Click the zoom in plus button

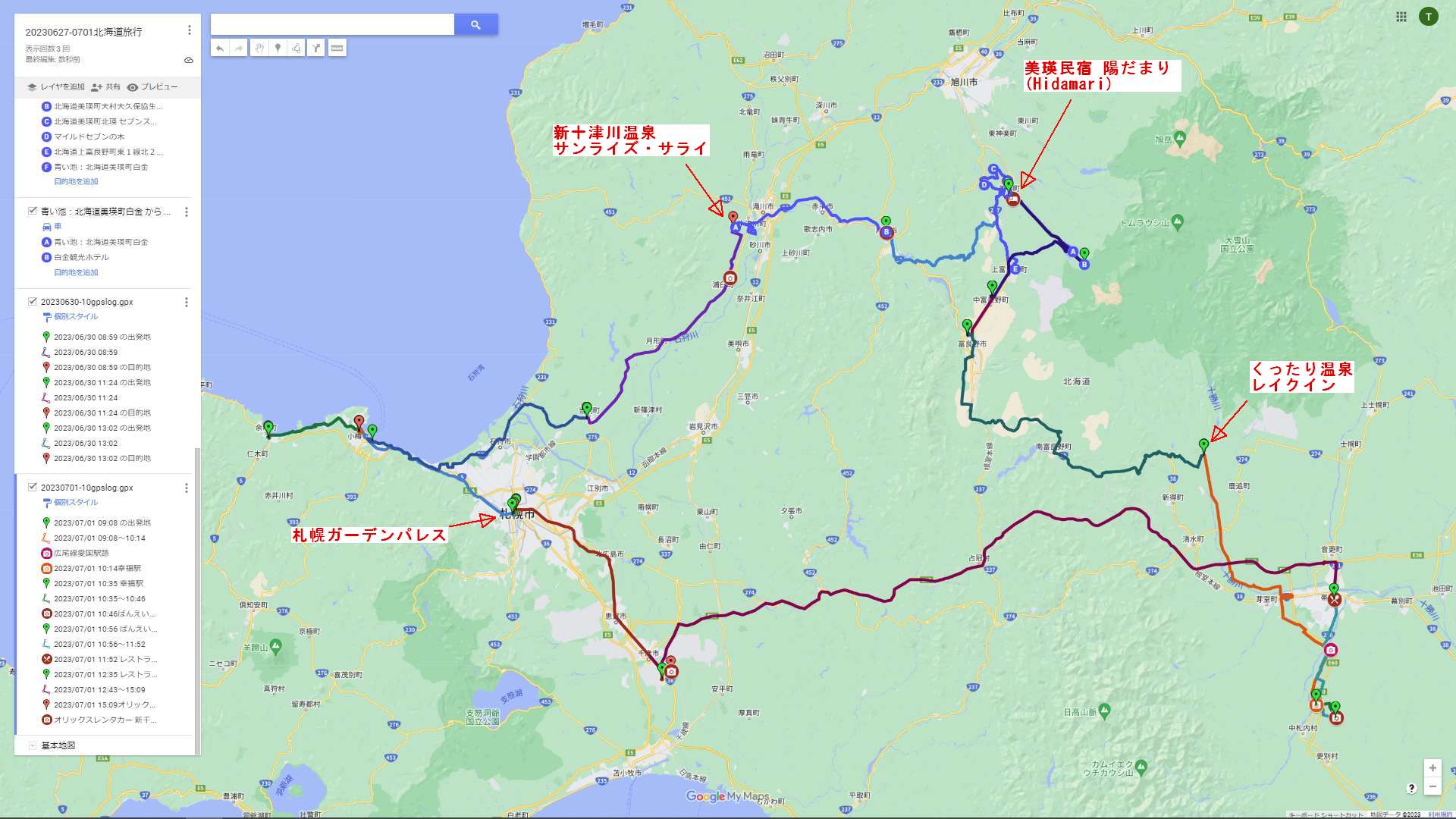tap(1432, 768)
